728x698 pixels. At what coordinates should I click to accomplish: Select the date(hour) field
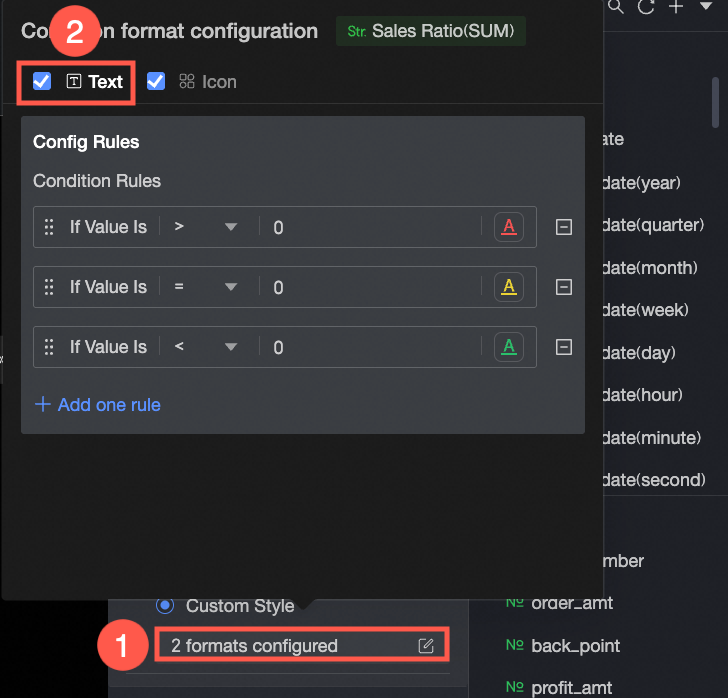643,395
